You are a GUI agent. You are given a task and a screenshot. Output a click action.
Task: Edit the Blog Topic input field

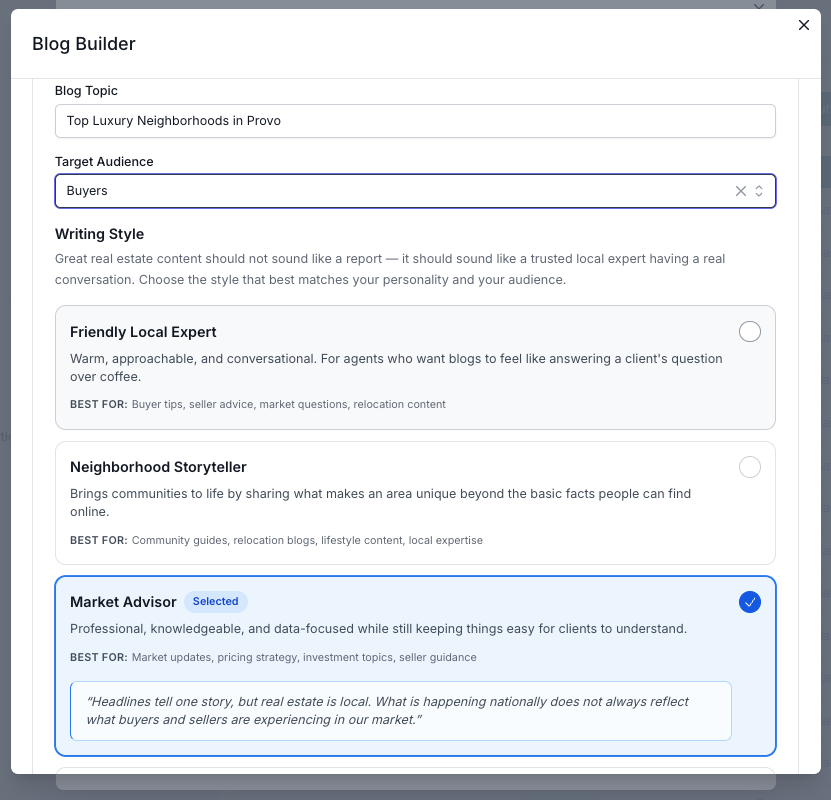point(415,121)
